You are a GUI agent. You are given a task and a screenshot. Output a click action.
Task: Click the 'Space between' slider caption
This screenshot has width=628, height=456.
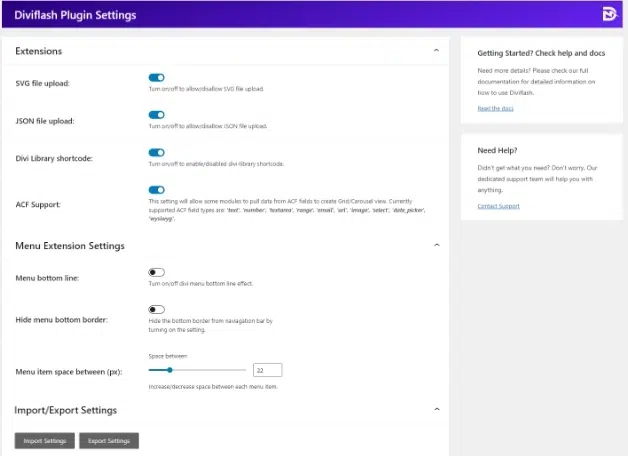pyautogui.click(x=168, y=356)
